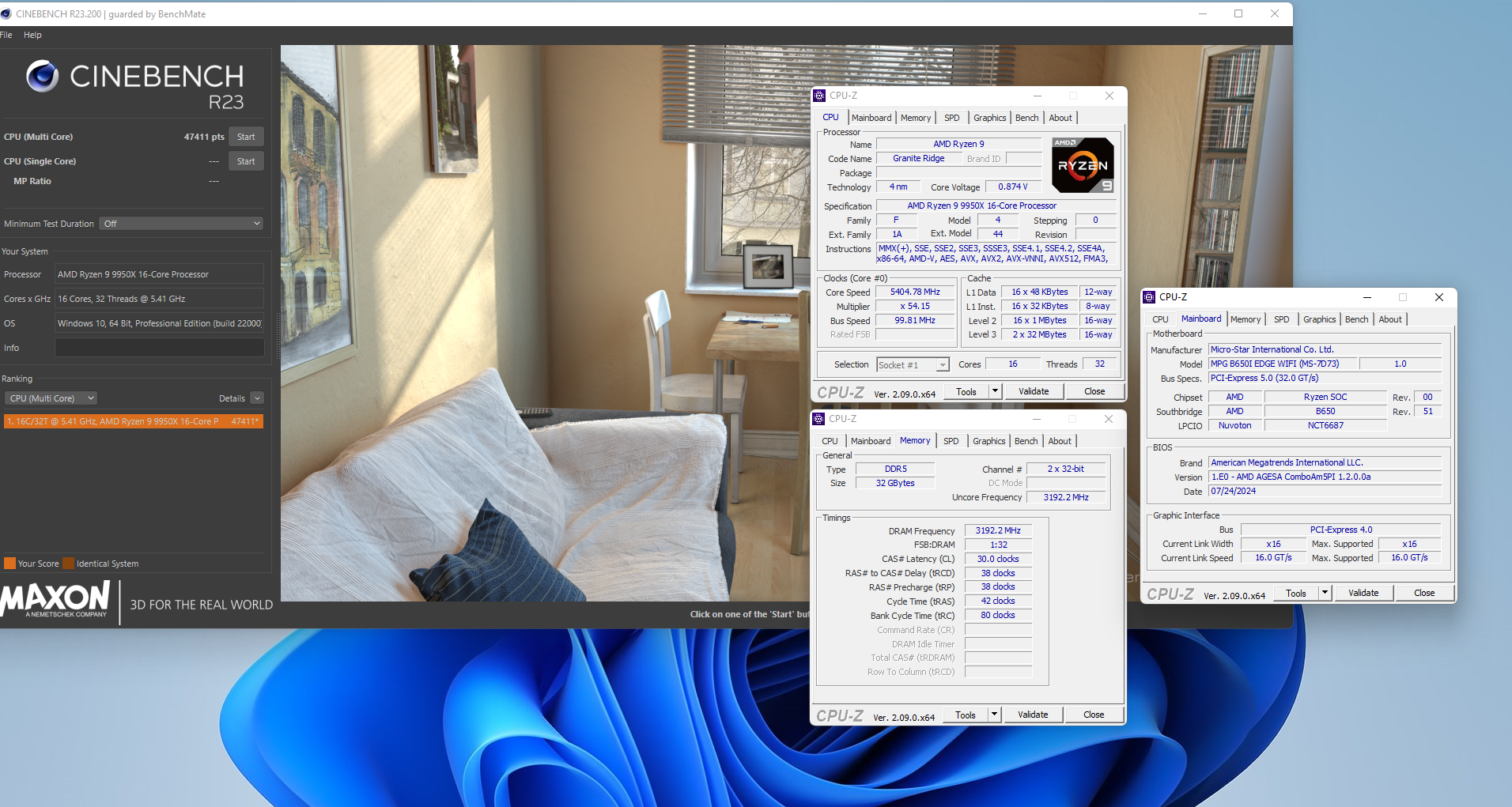Screen dimensions: 1512x807
Task: Click the CPU-Z icon of the CPU tab window
Action: pyautogui.click(x=819, y=96)
